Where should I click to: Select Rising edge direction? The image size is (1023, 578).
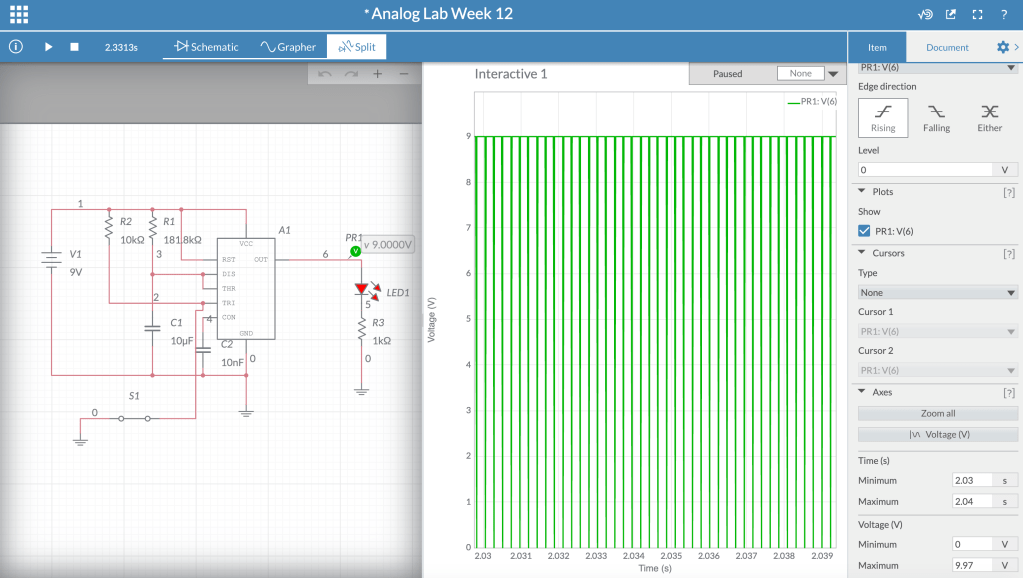click(883, 117)
